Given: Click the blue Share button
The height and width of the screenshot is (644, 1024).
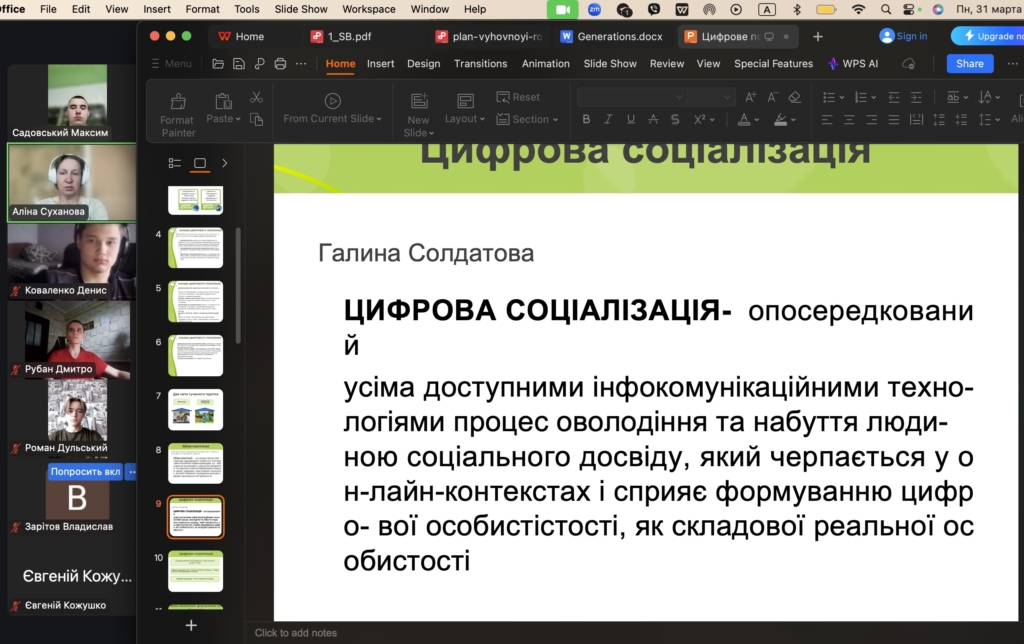Looking at the screenshot, I should point(969,64).
